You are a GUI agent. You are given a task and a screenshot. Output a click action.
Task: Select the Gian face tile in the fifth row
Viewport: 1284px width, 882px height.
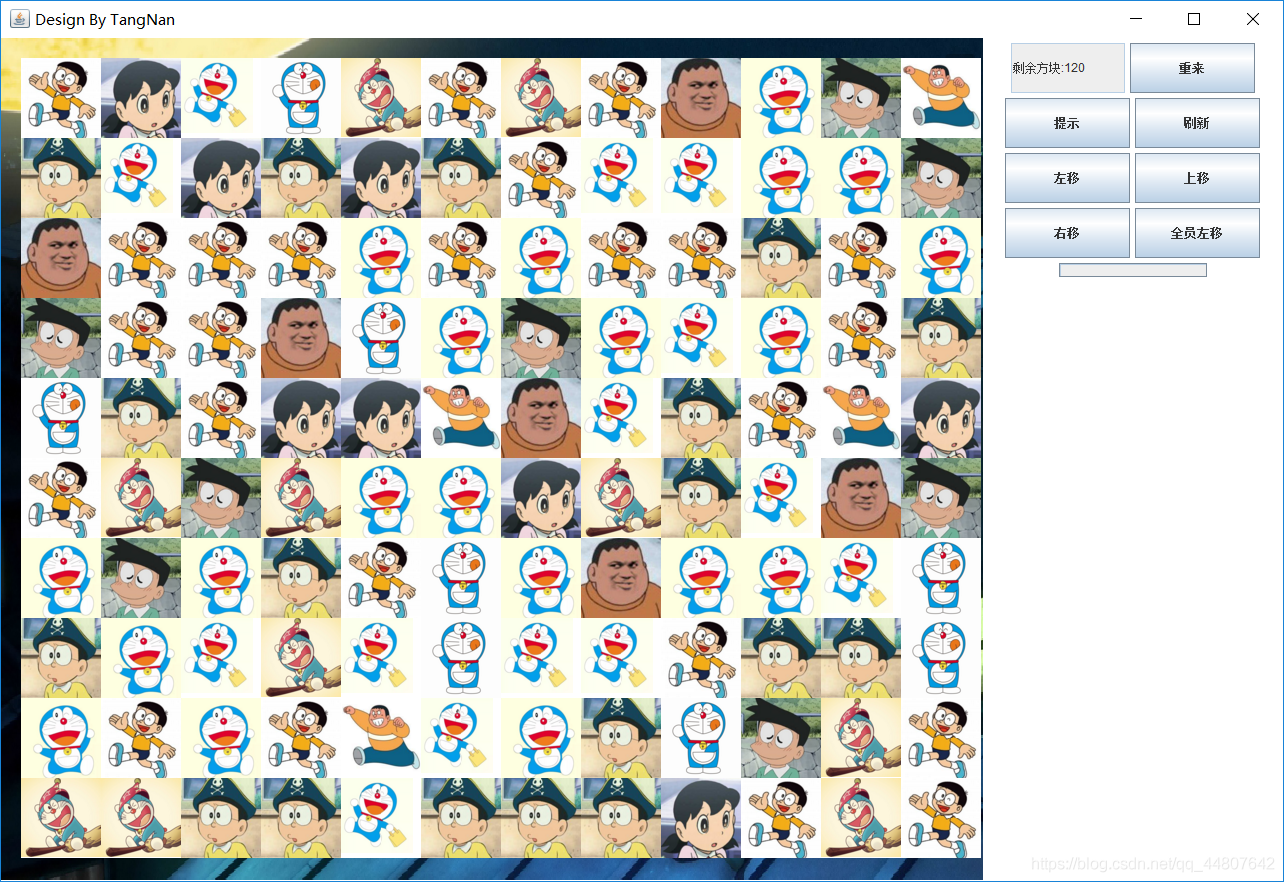[541, 418]
